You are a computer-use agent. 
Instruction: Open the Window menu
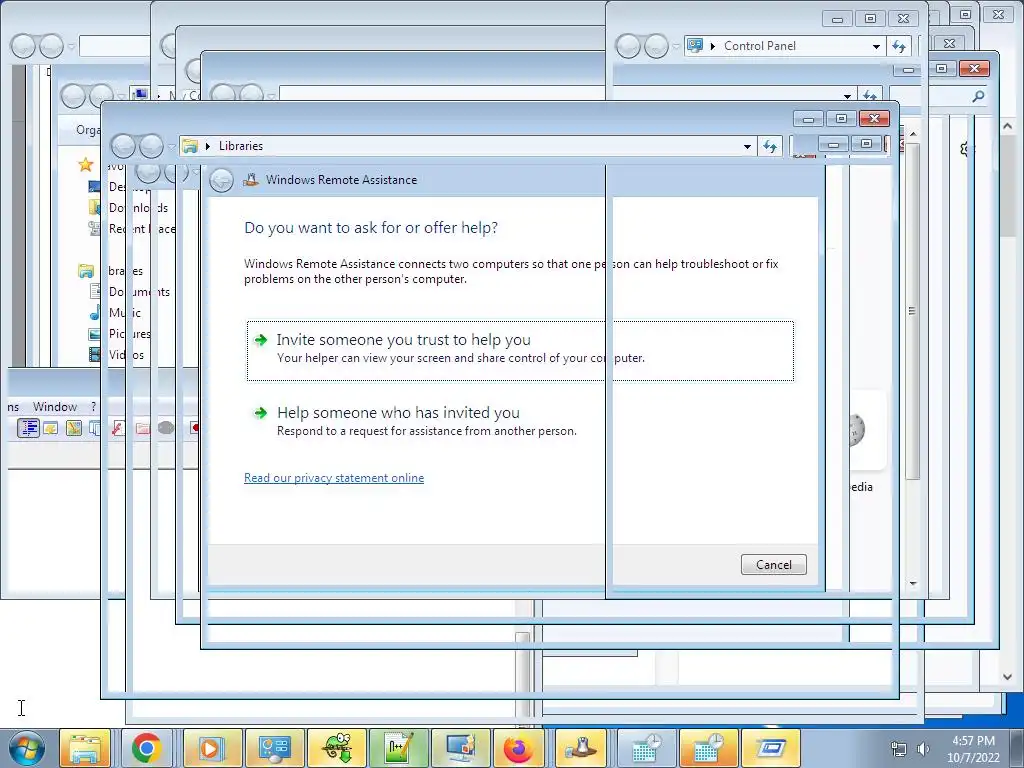[x=55, y=407]
